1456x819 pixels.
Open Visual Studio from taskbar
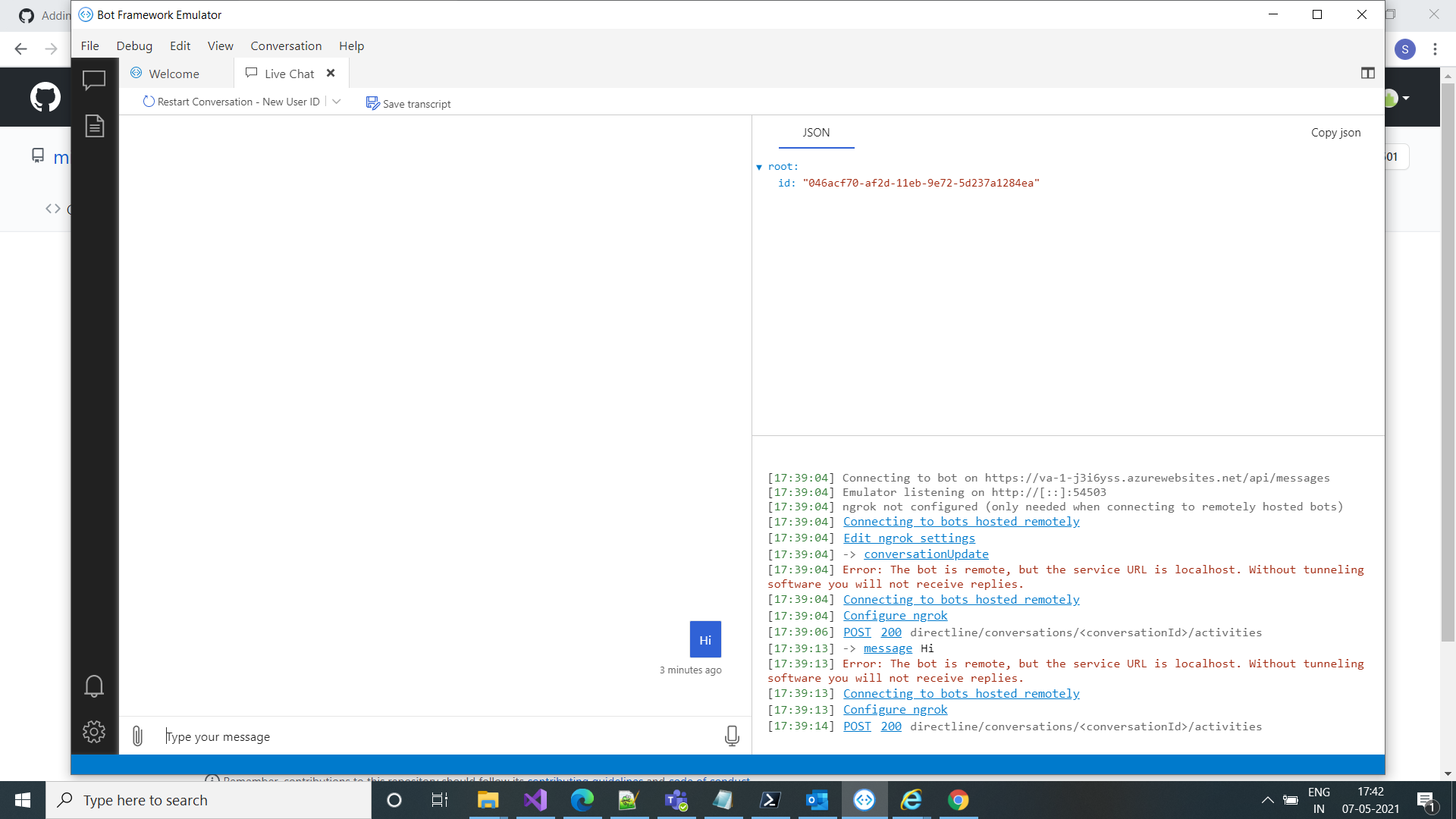[x=535, y=800]
